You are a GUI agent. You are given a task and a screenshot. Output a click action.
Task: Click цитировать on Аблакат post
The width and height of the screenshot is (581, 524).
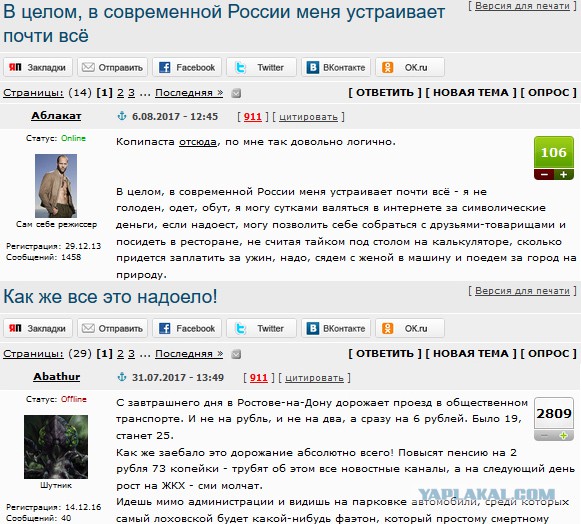coord(308,117)
